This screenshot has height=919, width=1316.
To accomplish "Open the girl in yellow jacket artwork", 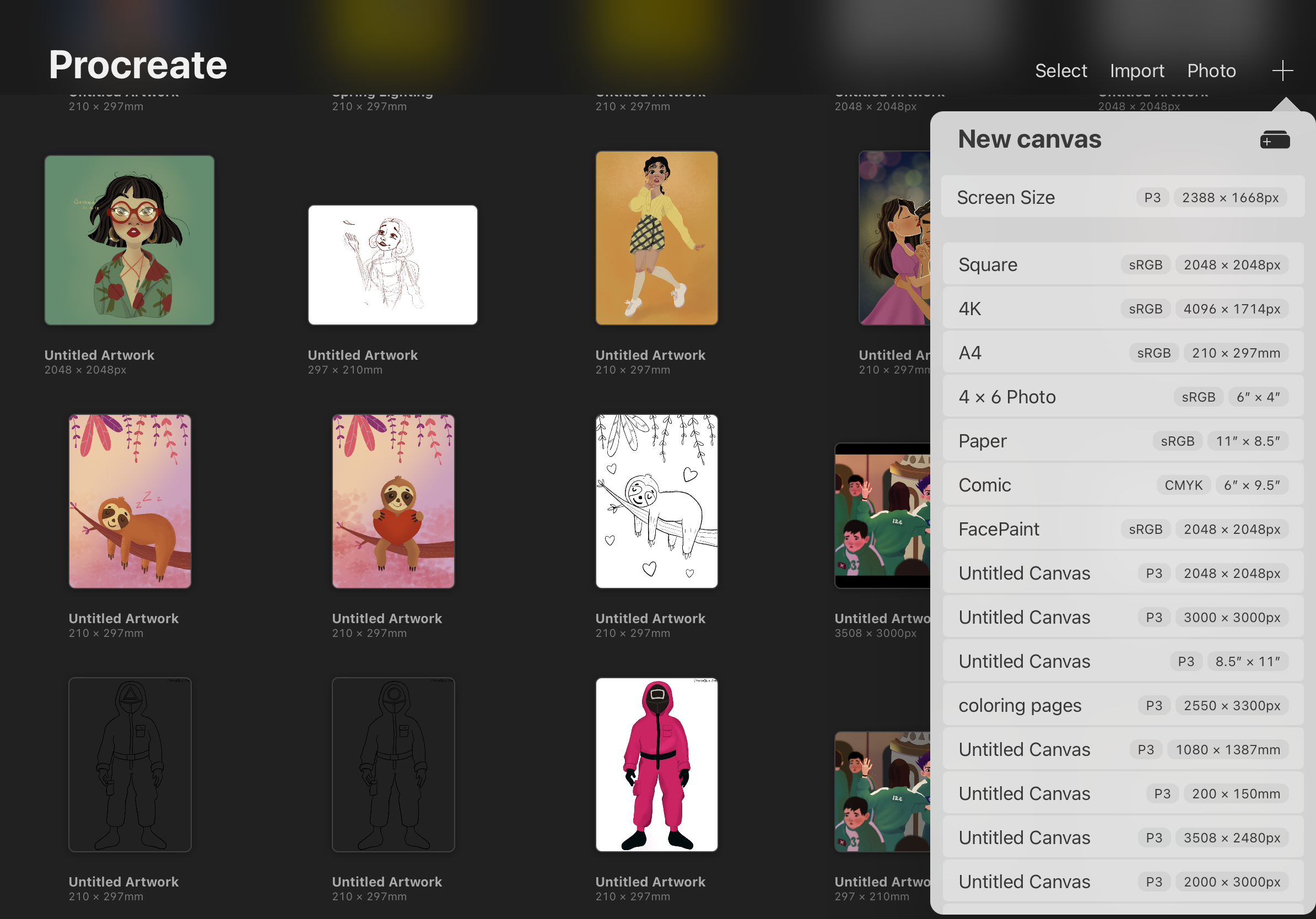I will (657, 238).
